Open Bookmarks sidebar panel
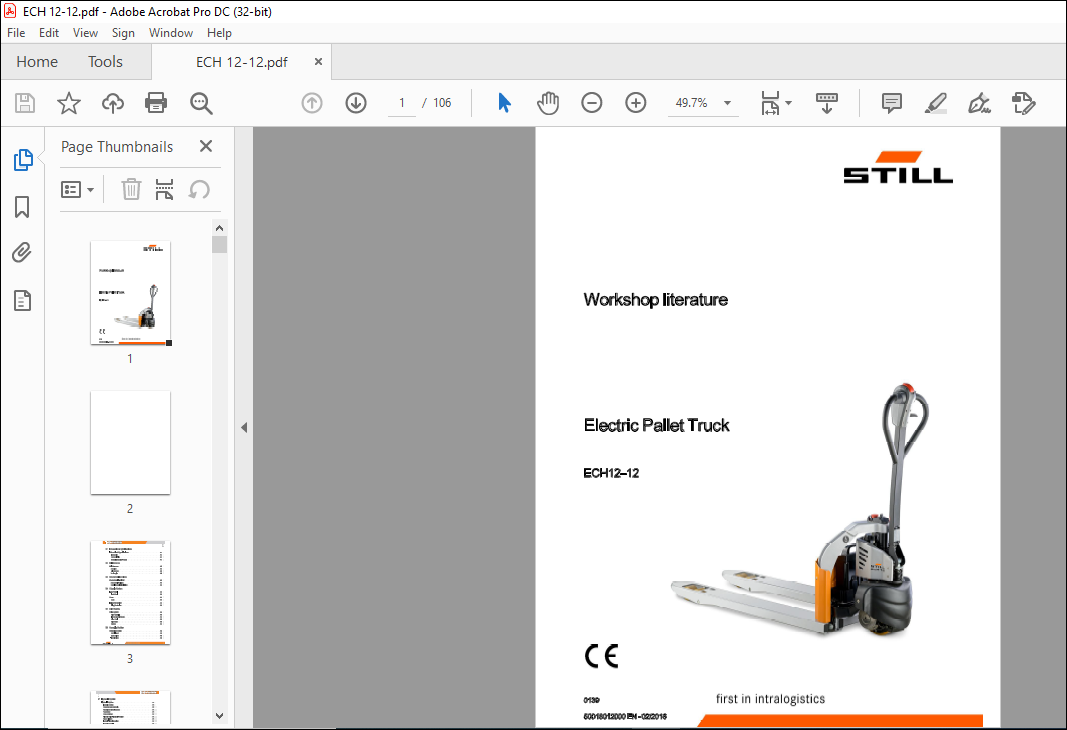1067x730 pixels. [22, 207]
